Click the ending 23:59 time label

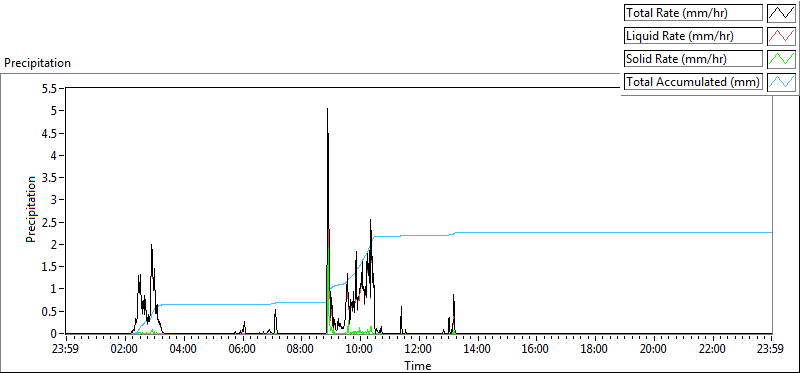point(771,350)
